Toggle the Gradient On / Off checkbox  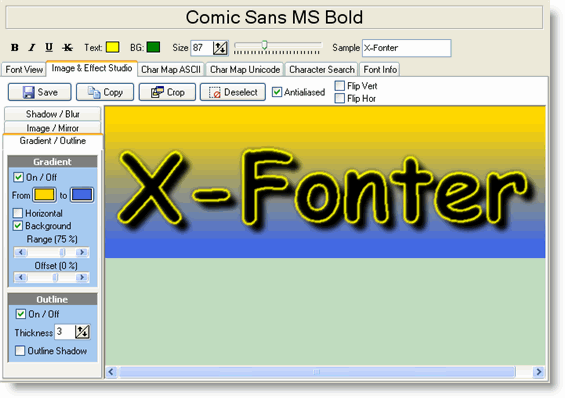pos(18,177)
